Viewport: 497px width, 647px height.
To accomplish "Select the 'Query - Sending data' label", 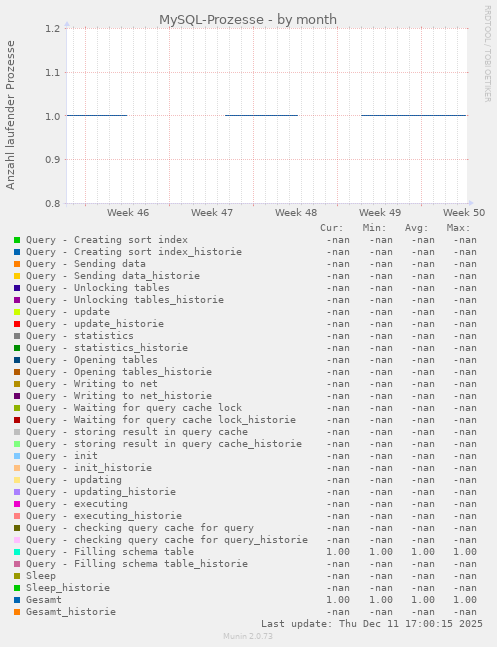I will pos(86,264).
